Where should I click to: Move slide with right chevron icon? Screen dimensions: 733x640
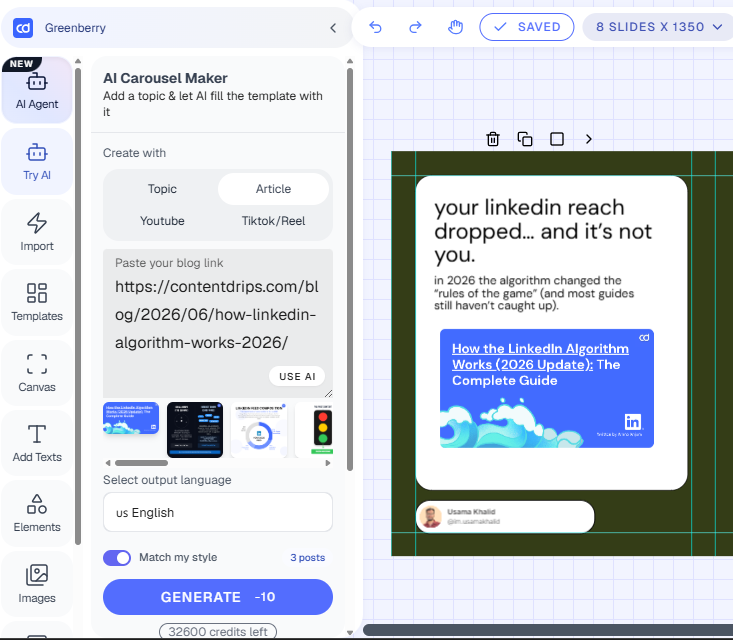(x=589, y=139)
